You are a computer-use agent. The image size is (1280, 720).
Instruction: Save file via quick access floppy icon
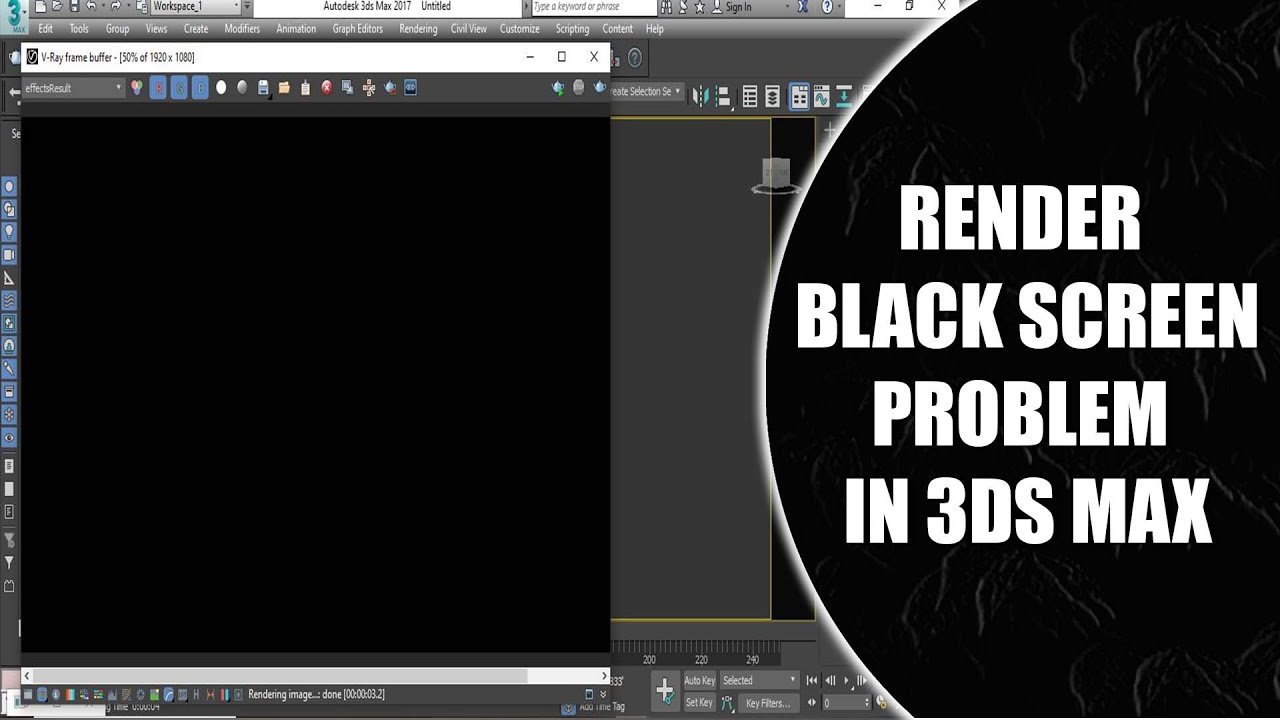point(73,6)
